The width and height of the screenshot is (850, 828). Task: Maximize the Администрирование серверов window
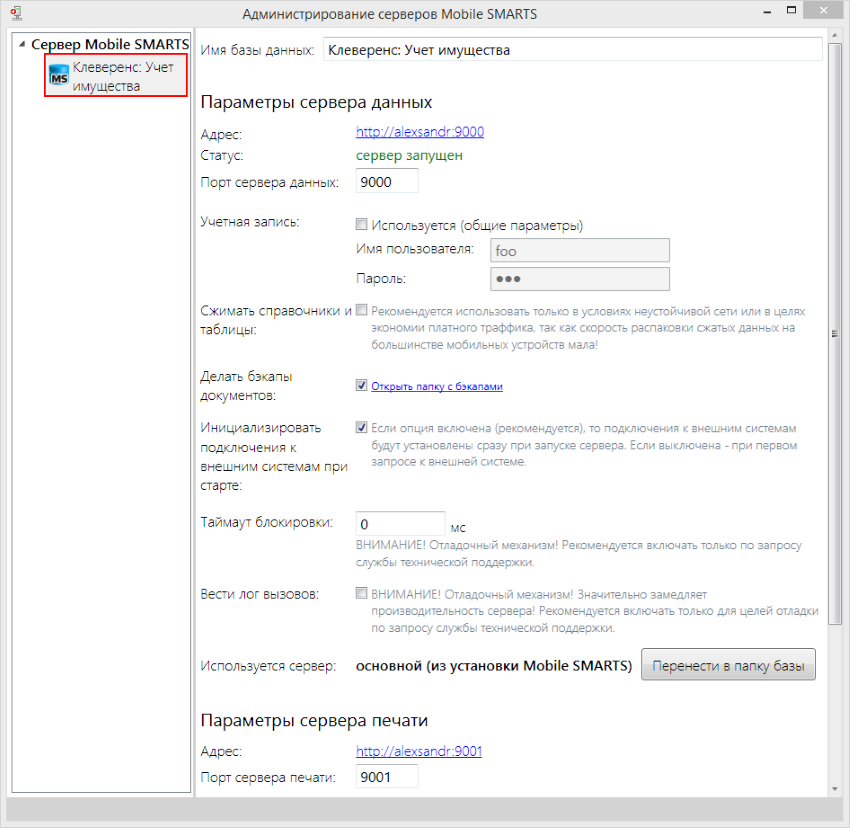coord(791,10)
